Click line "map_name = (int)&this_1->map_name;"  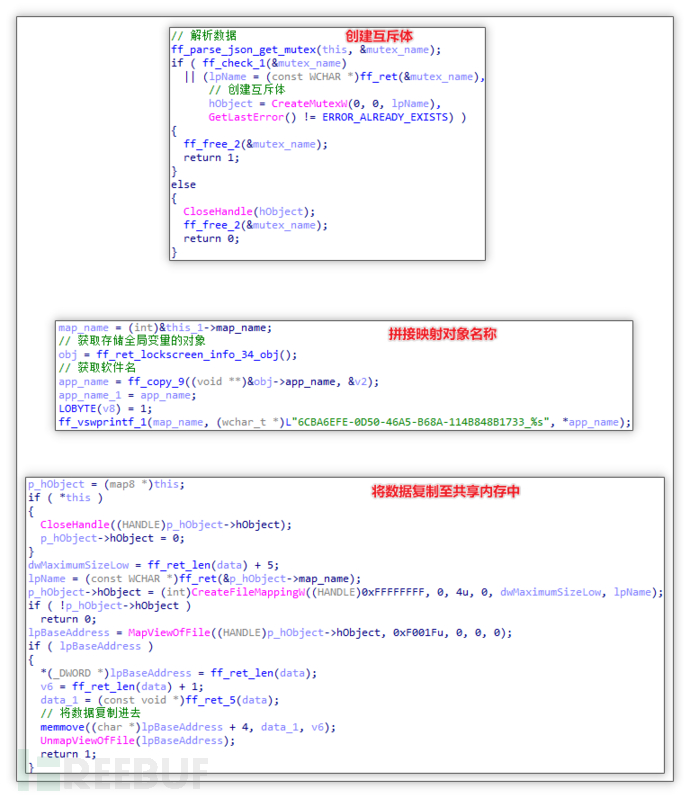(x=165, y=328)
